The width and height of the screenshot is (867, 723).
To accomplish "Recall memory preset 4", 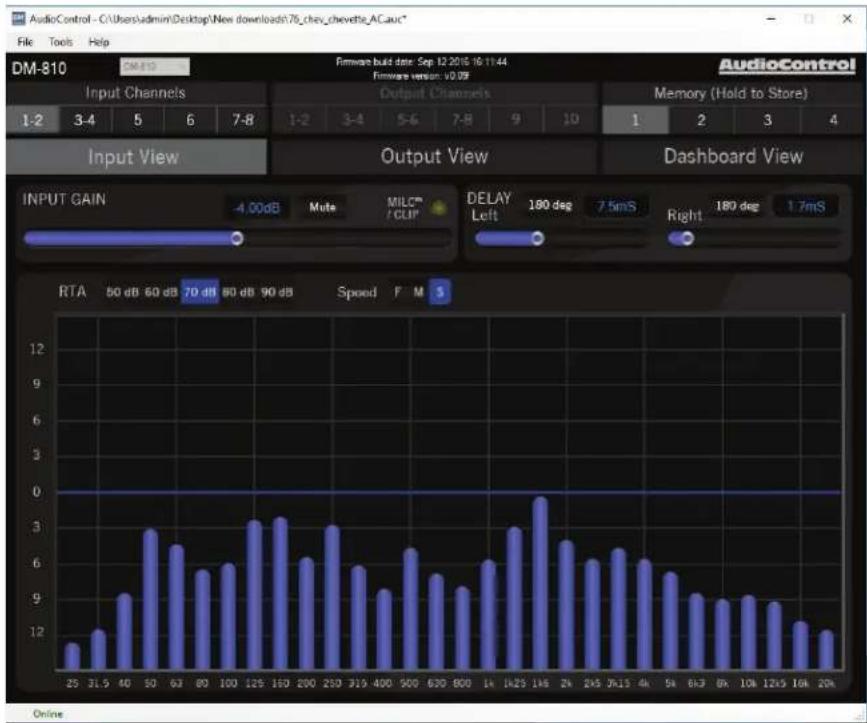I will (833, 120).
